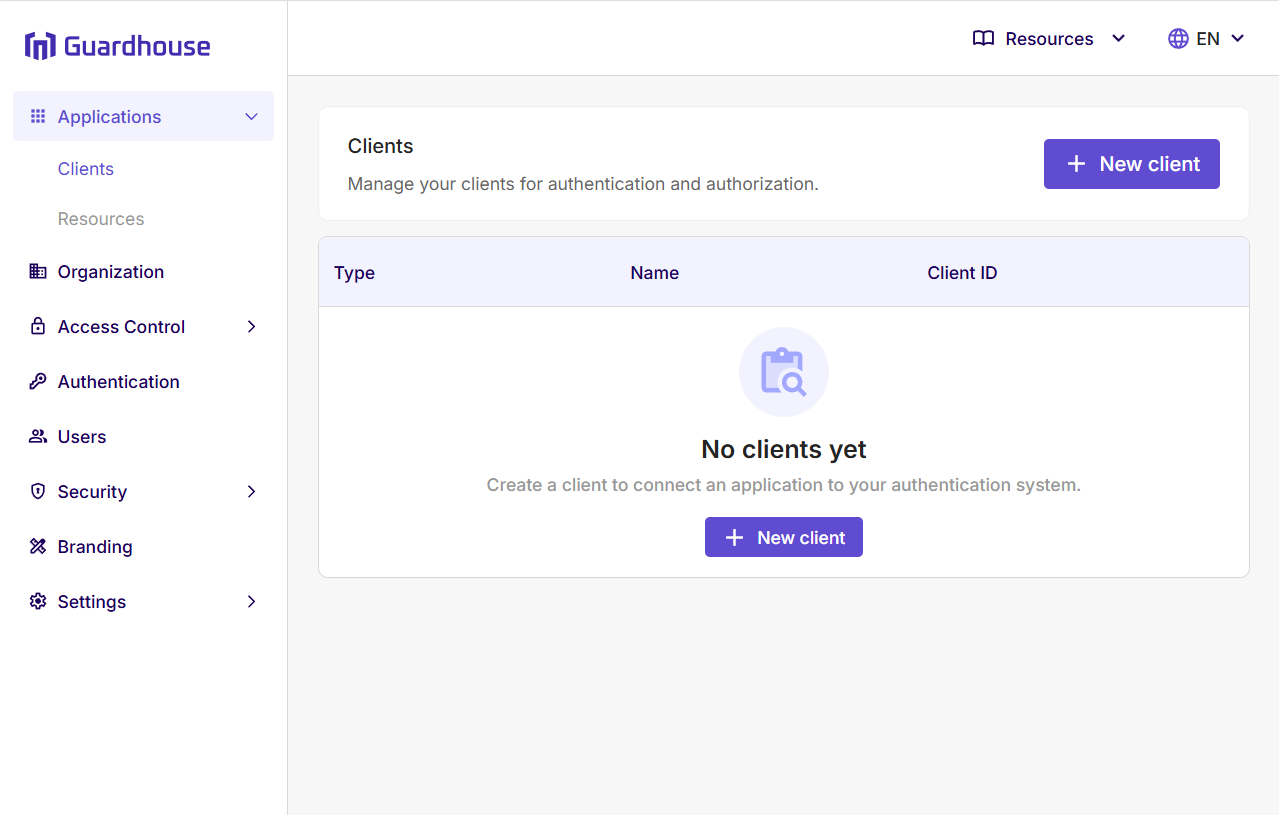This screenshot has height=815, width=1279.
Task: Open Settings via the gear icon
Action: [37, 601]
